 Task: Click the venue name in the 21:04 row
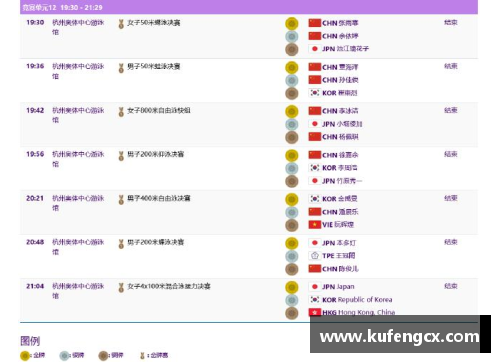(x=78, y=291)
